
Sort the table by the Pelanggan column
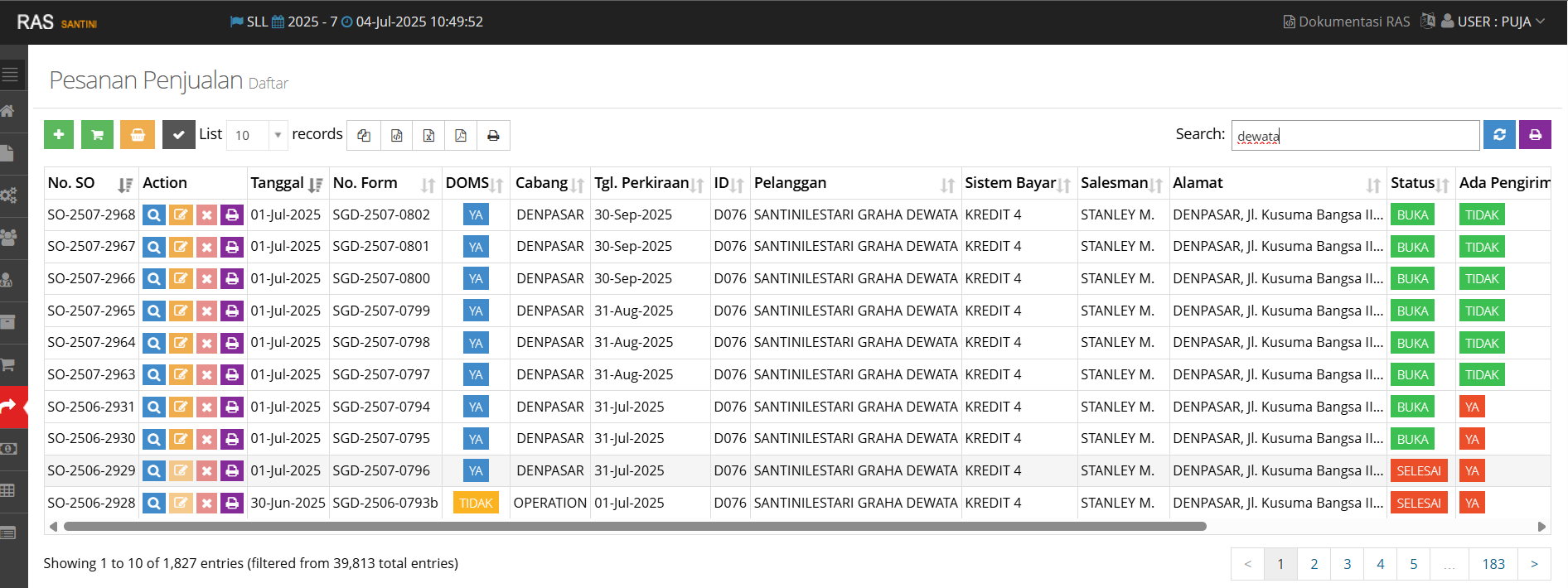(x=946, y=184)
